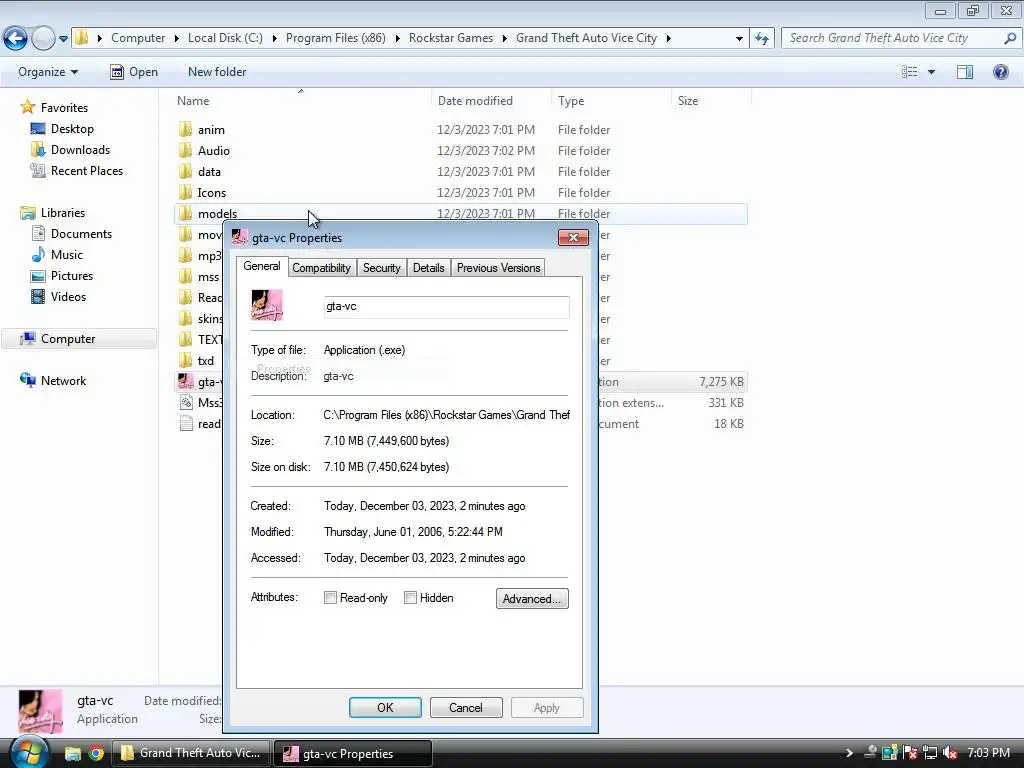Image resolution: width=1024 pixels, height=768 pixels.
Task: Switch to the Compatibility tab
Action: pyautogui.click(x=321, y=268)
